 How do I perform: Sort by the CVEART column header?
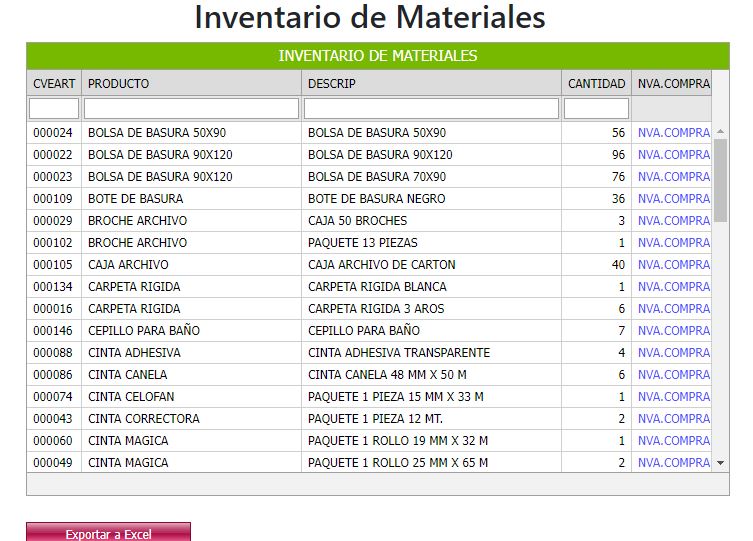54,84
